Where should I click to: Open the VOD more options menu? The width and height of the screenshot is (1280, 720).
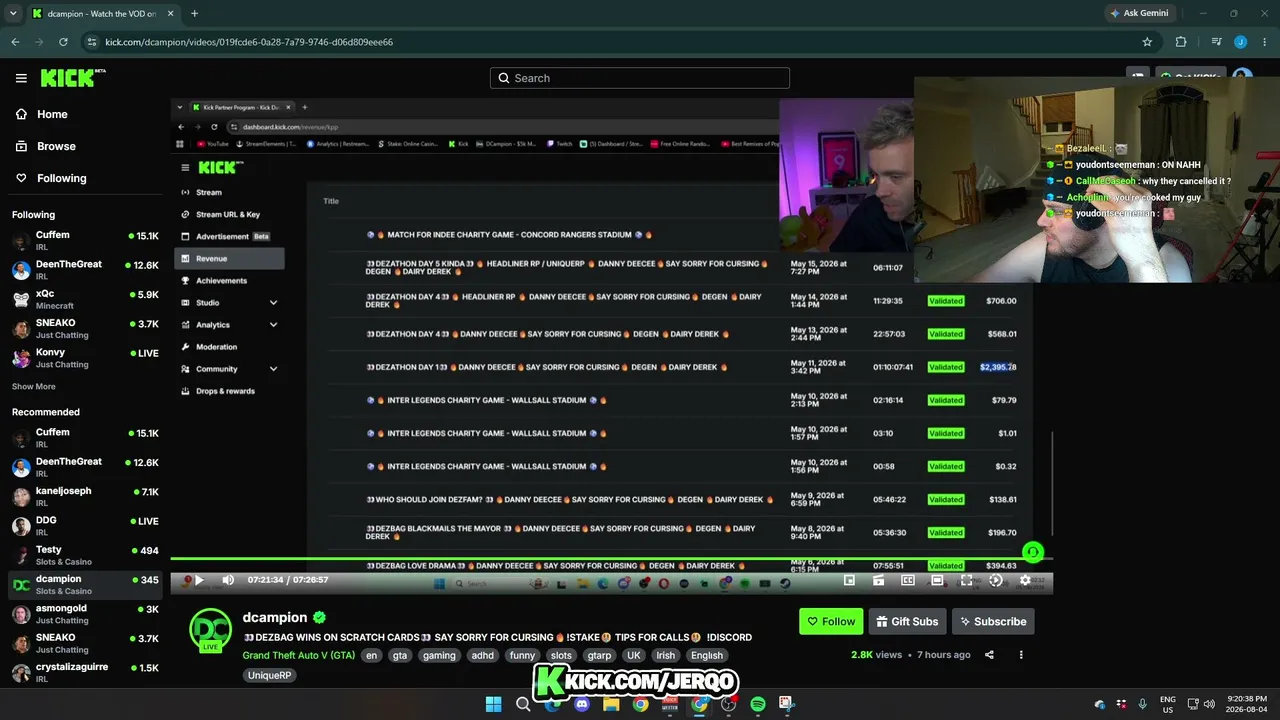pos(1021,655)
